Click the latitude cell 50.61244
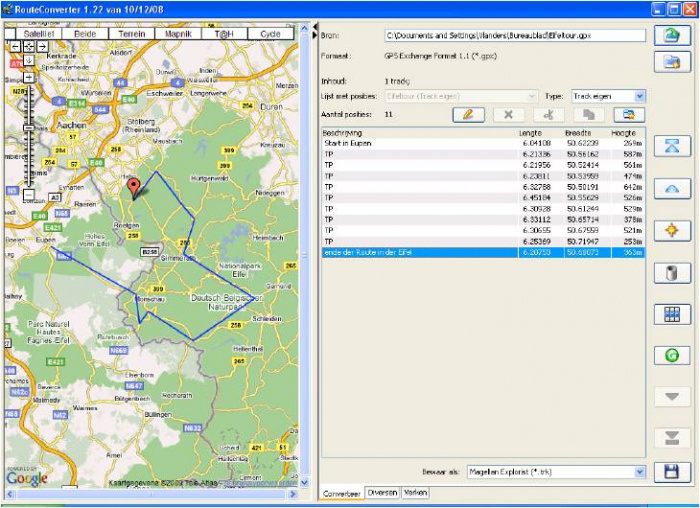This screenshot has height=508, width=700. point(583,209)
